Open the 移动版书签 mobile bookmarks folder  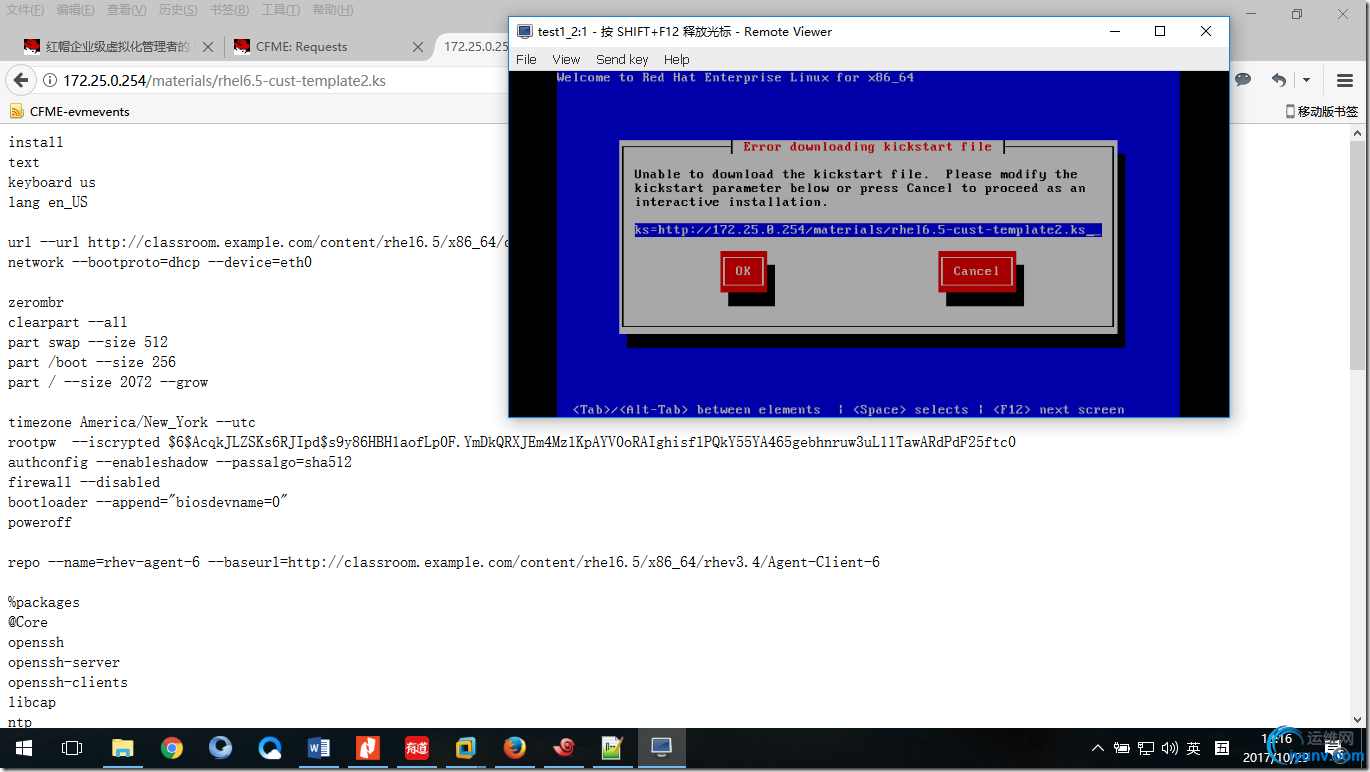1321,111
